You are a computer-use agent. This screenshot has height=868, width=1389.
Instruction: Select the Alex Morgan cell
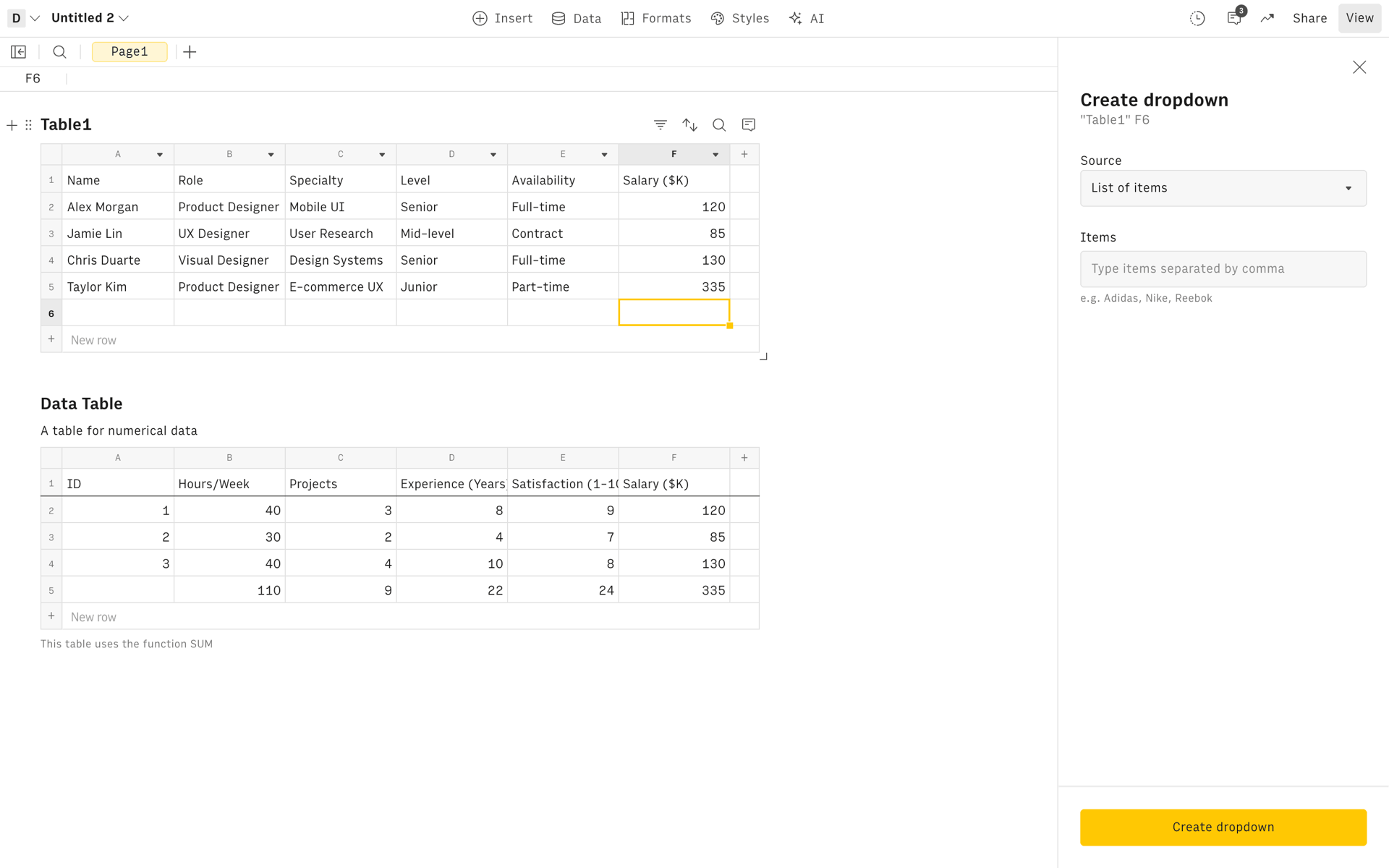(x=118, y=207)
